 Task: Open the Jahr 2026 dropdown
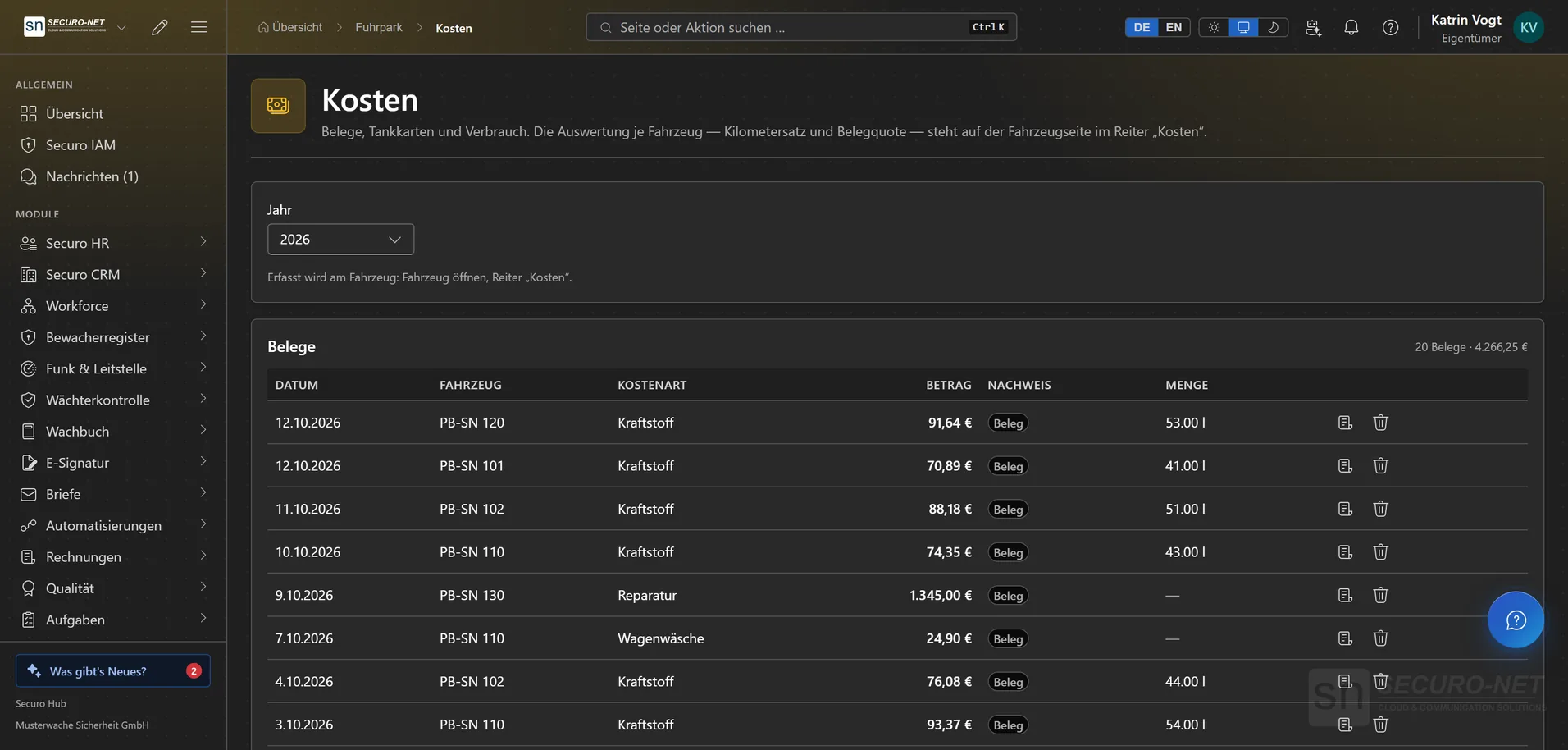[340, 240]
